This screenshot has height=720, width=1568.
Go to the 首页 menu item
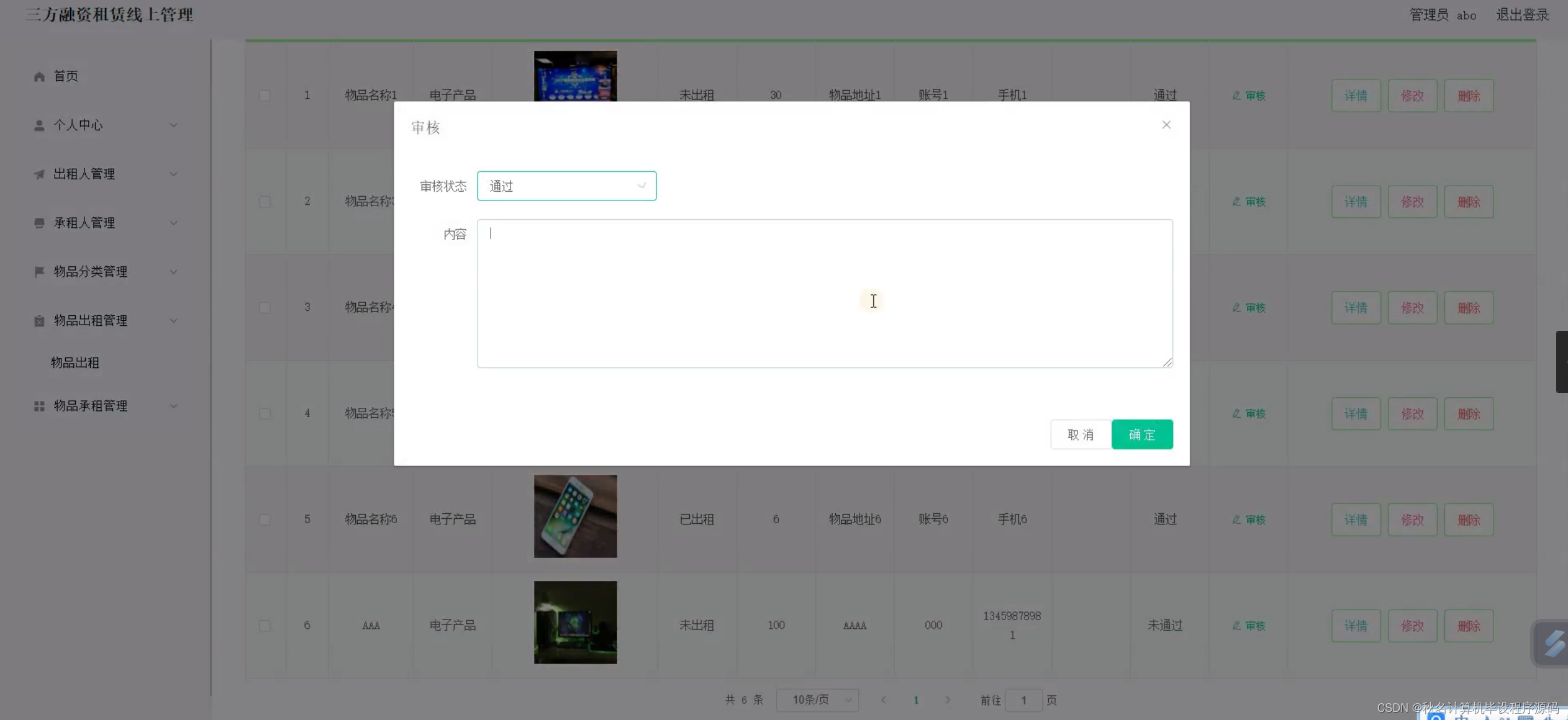[x=66, y=76]
